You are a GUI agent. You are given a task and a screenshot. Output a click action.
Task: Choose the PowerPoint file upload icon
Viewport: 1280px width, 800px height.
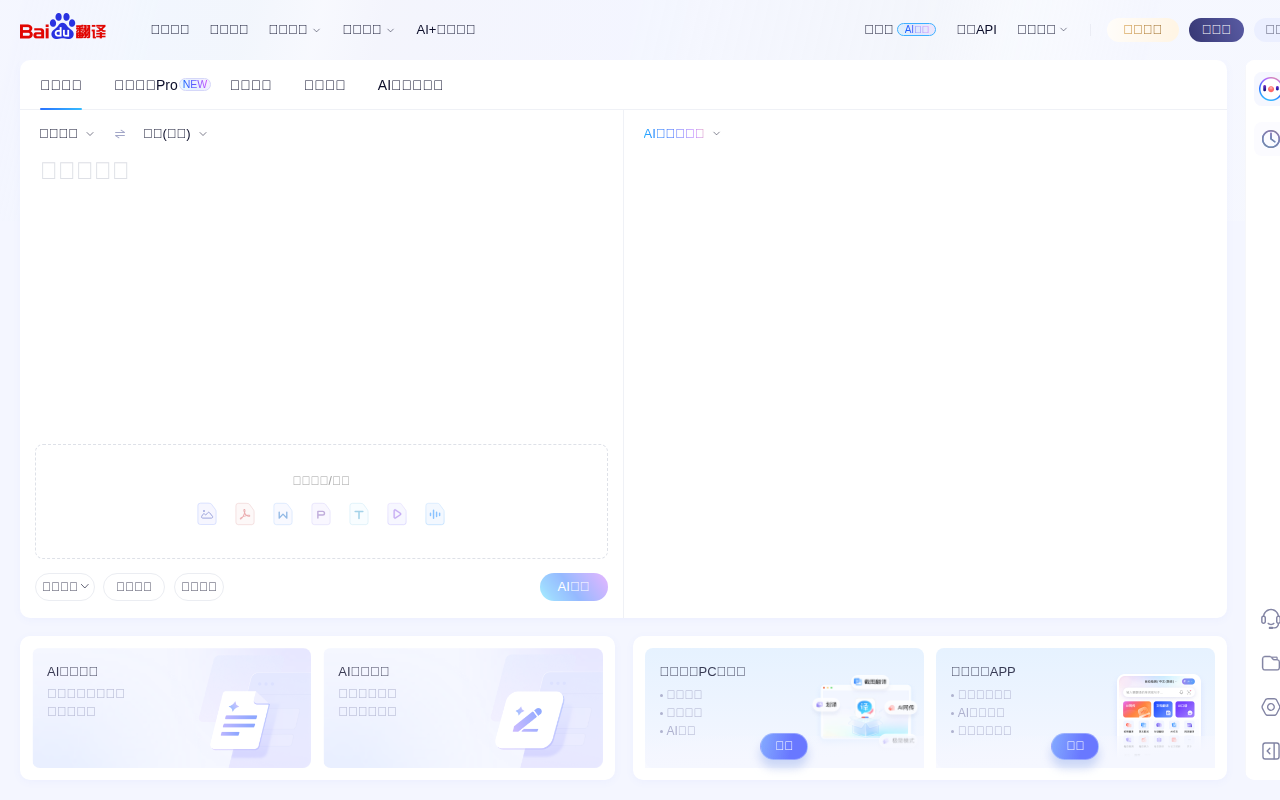click(321, 514)
